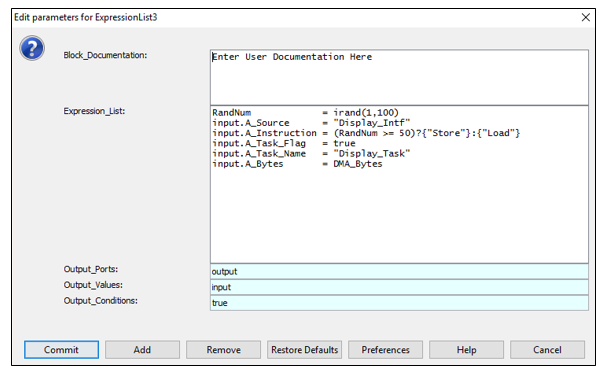Image resolution: width=607 pixels, height=374 pixels.
Task: Click the Expression_List label
Action: 94,111
